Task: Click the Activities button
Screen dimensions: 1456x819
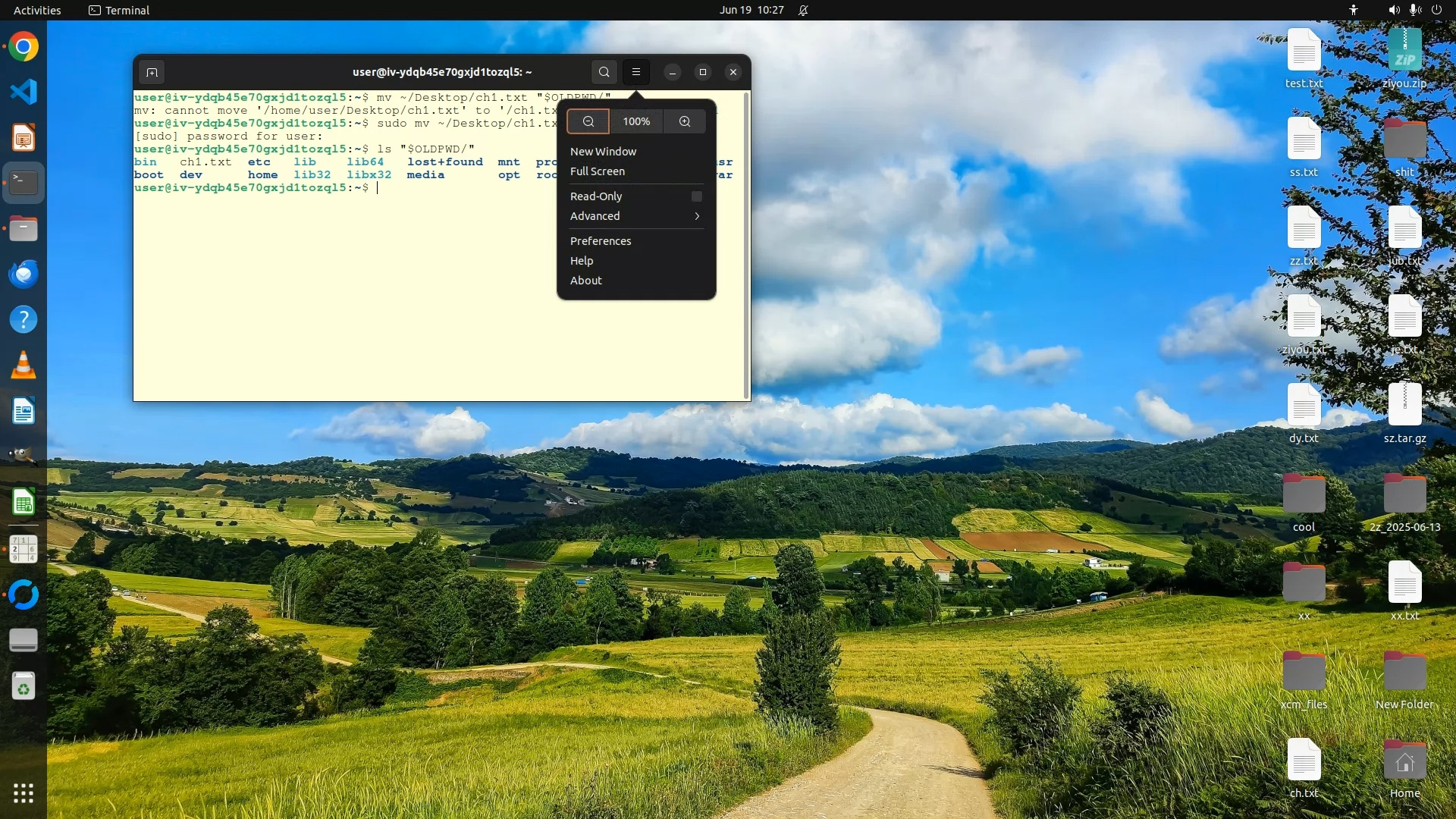Action: 37,11
